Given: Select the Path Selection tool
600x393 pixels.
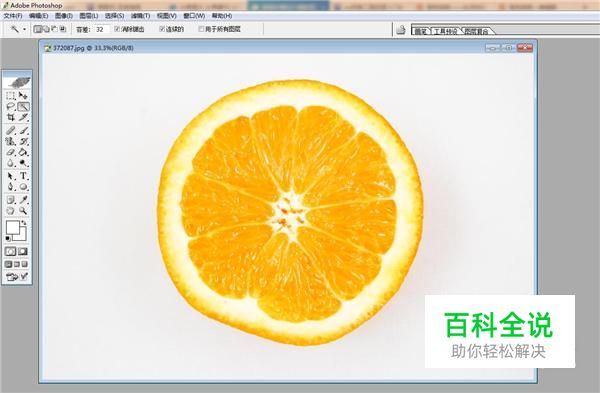Looking at the screenshot, I should pos(11,176).
